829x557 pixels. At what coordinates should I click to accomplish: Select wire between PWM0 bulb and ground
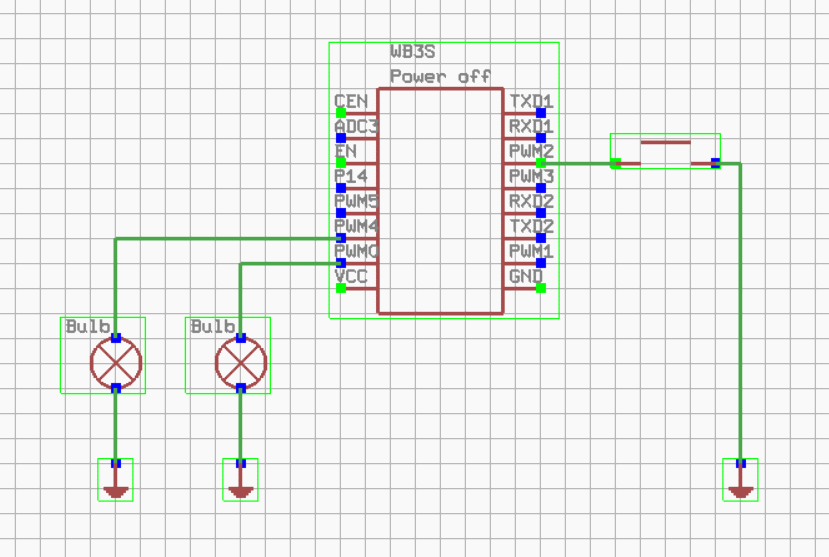pos(241,426)
